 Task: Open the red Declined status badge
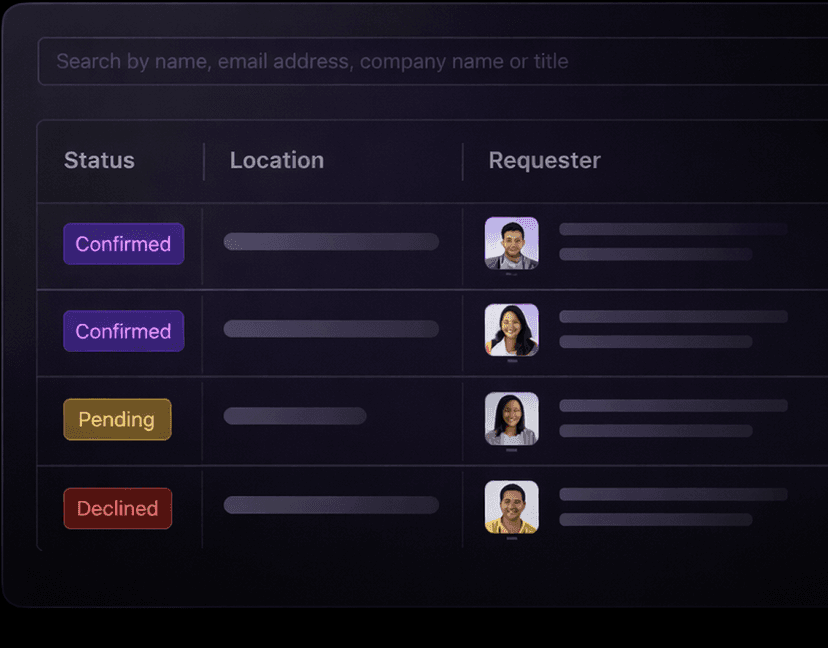point(117,508)
